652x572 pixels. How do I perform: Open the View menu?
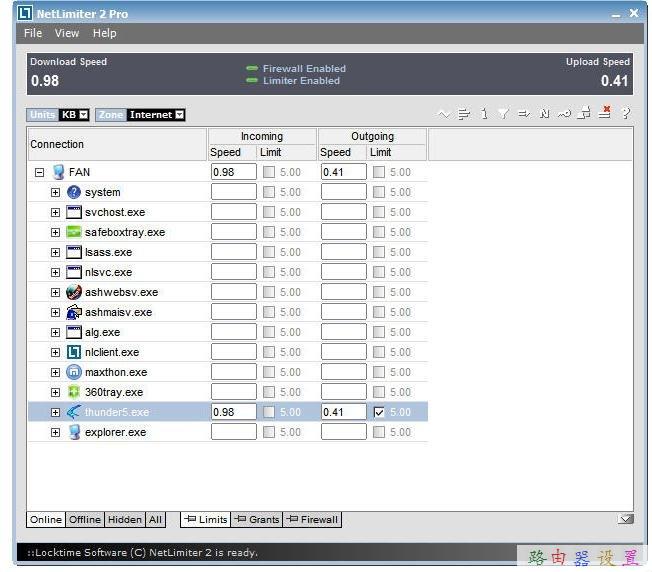click(x=67, y=33)
